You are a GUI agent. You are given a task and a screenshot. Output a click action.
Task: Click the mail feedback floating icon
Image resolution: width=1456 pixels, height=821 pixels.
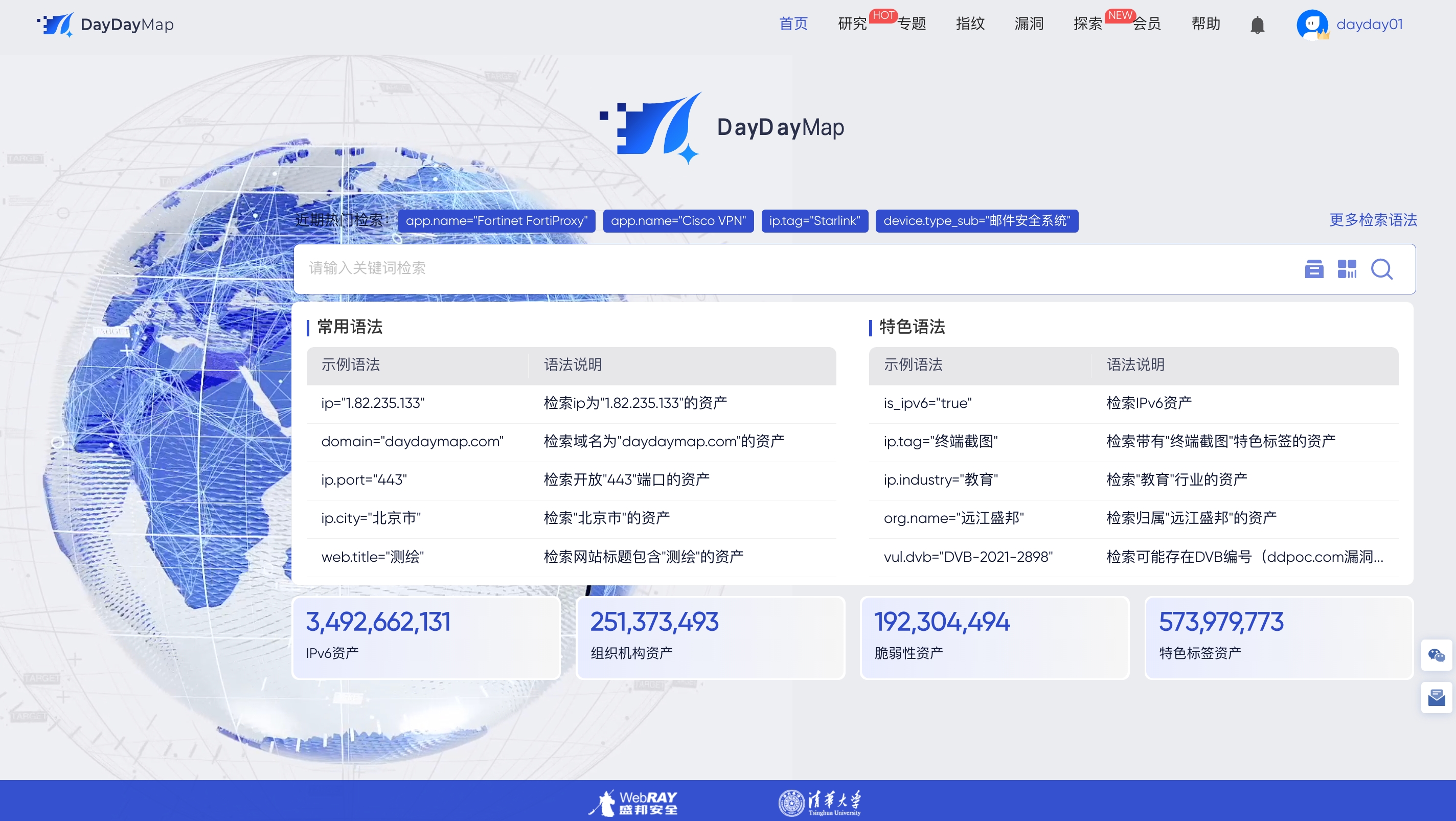[x=1436, y=697]
